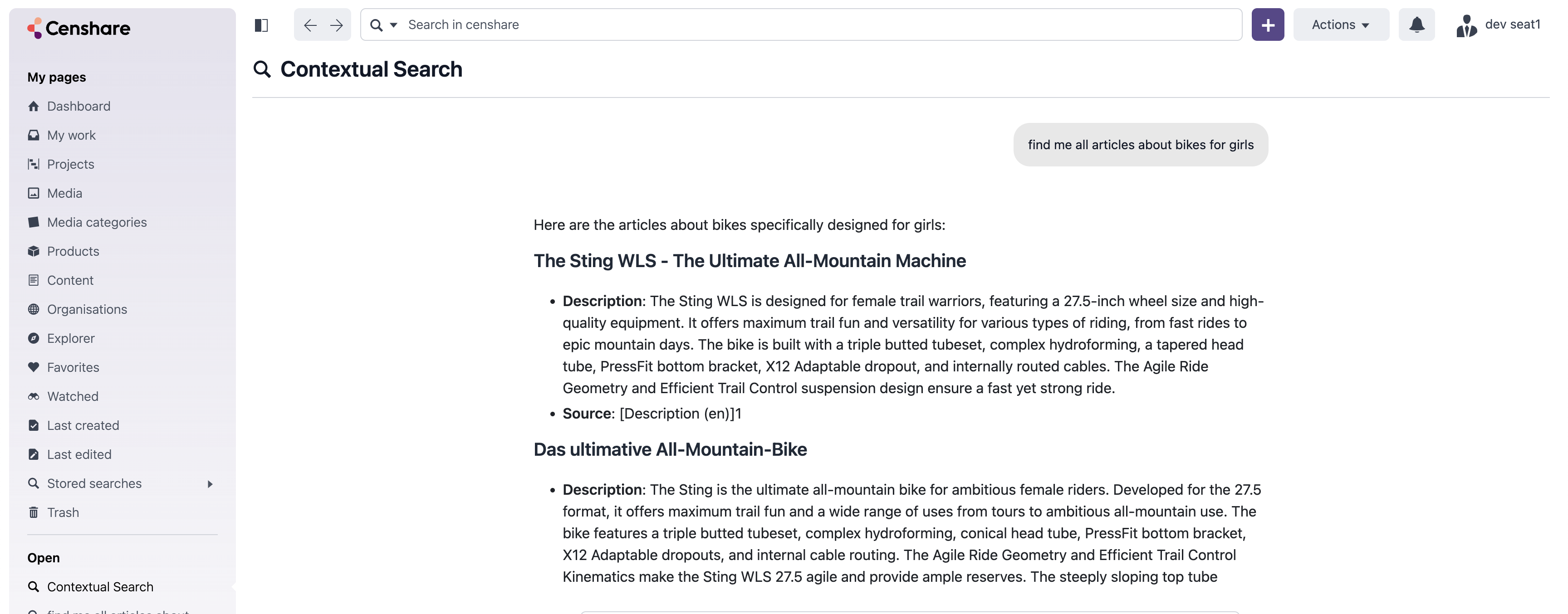Toggle the sidebar collapse icon

pos(261,25)
